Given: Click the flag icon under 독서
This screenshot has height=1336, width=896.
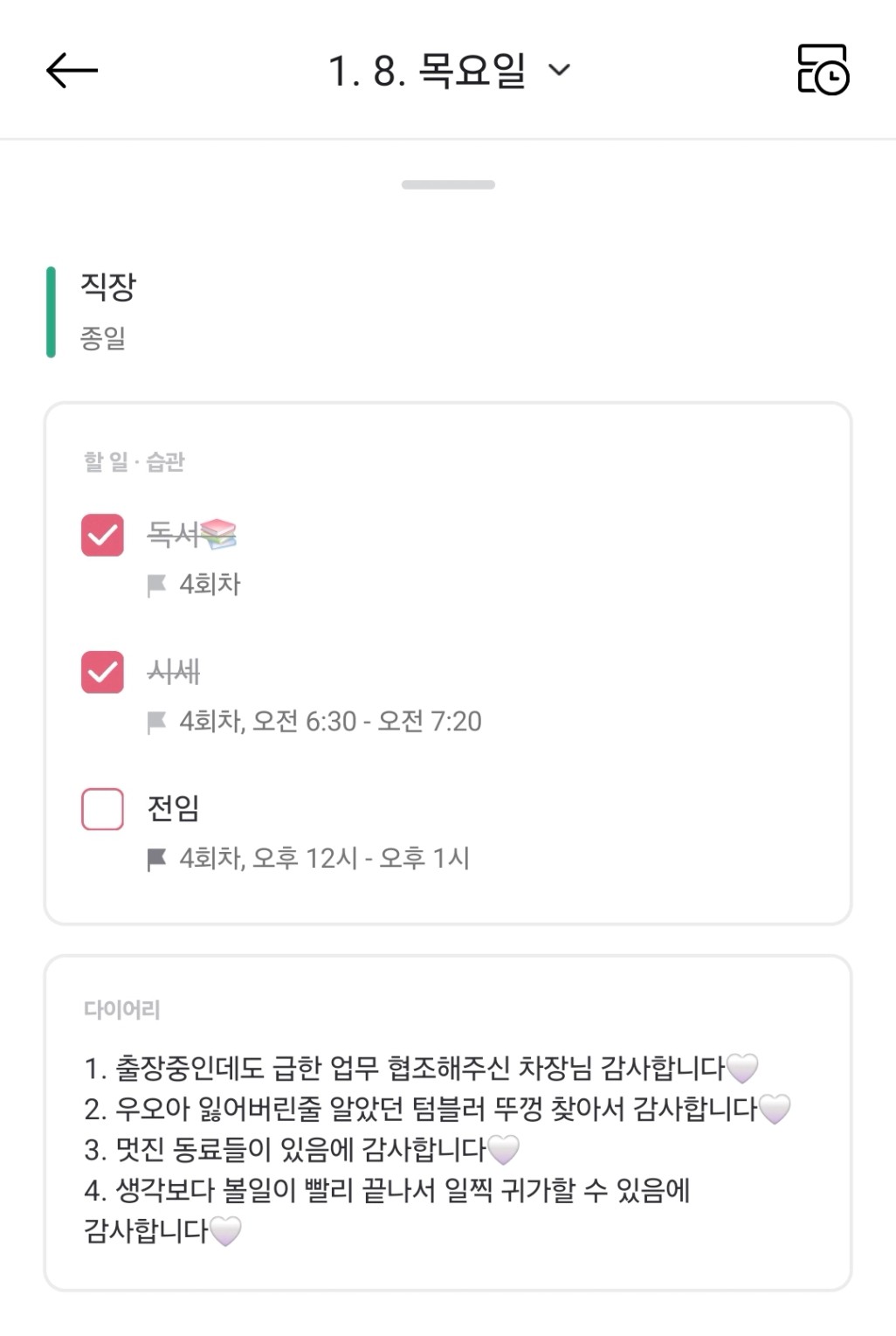Looking at the screenshot, I should (157, 585).
